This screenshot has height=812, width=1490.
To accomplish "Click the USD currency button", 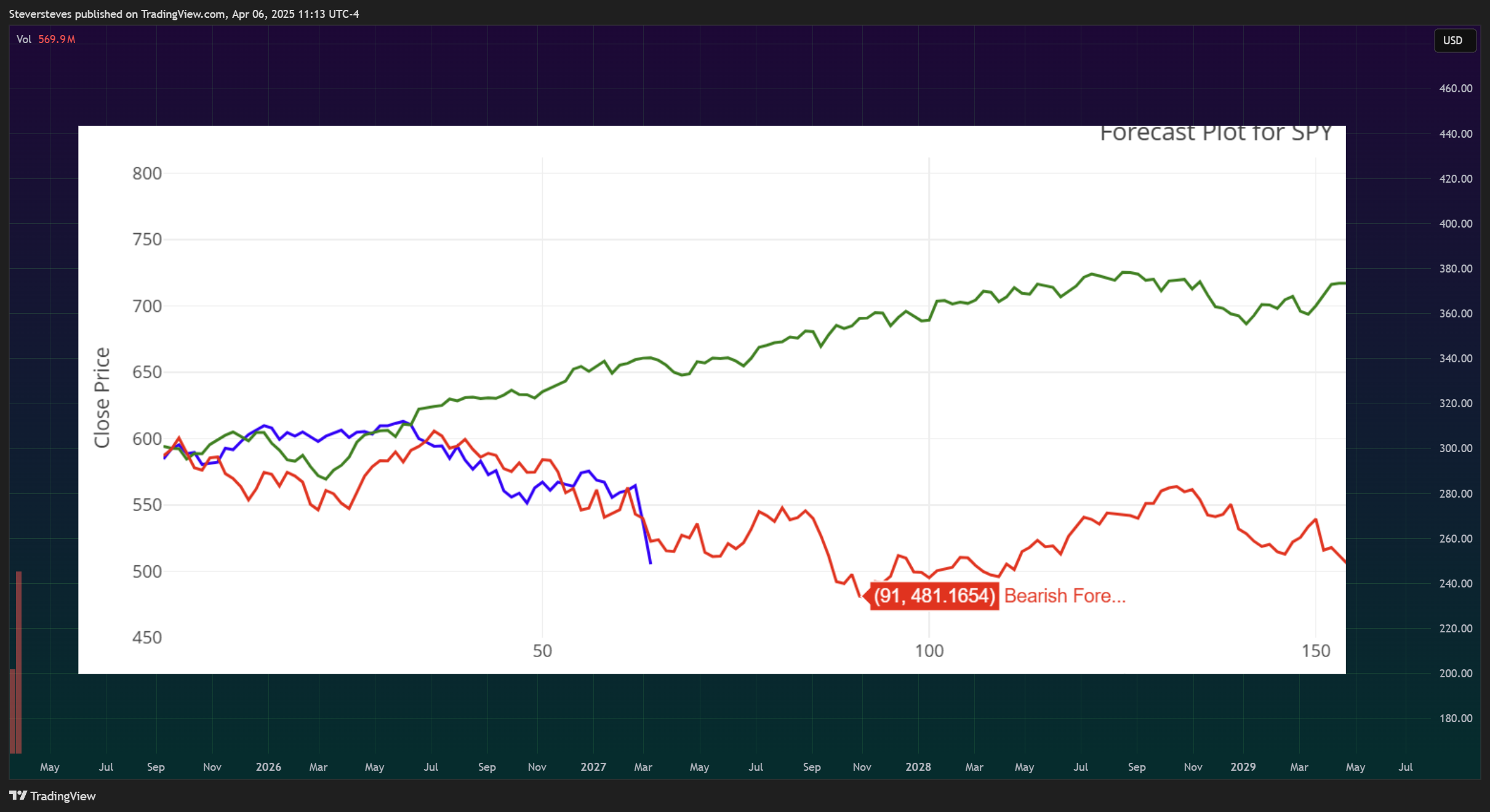I will 1454,41.
